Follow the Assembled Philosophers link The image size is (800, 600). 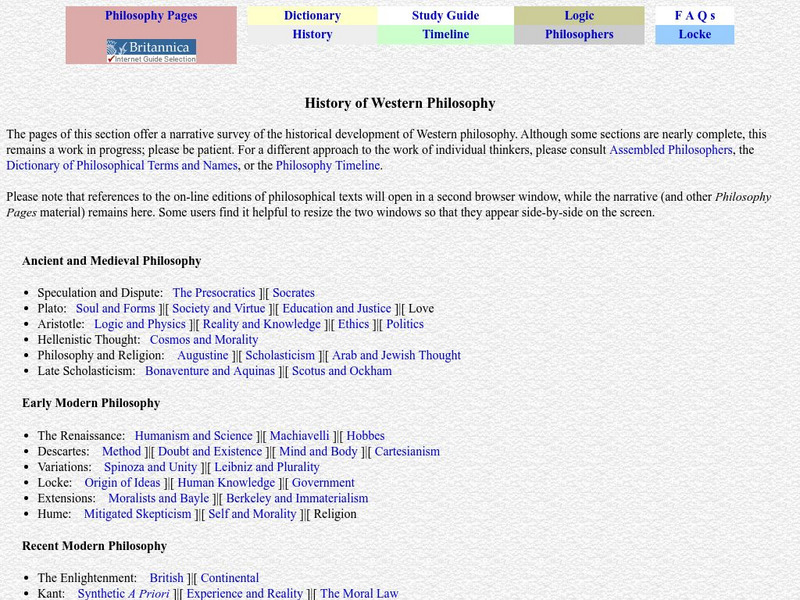[671, 150]
